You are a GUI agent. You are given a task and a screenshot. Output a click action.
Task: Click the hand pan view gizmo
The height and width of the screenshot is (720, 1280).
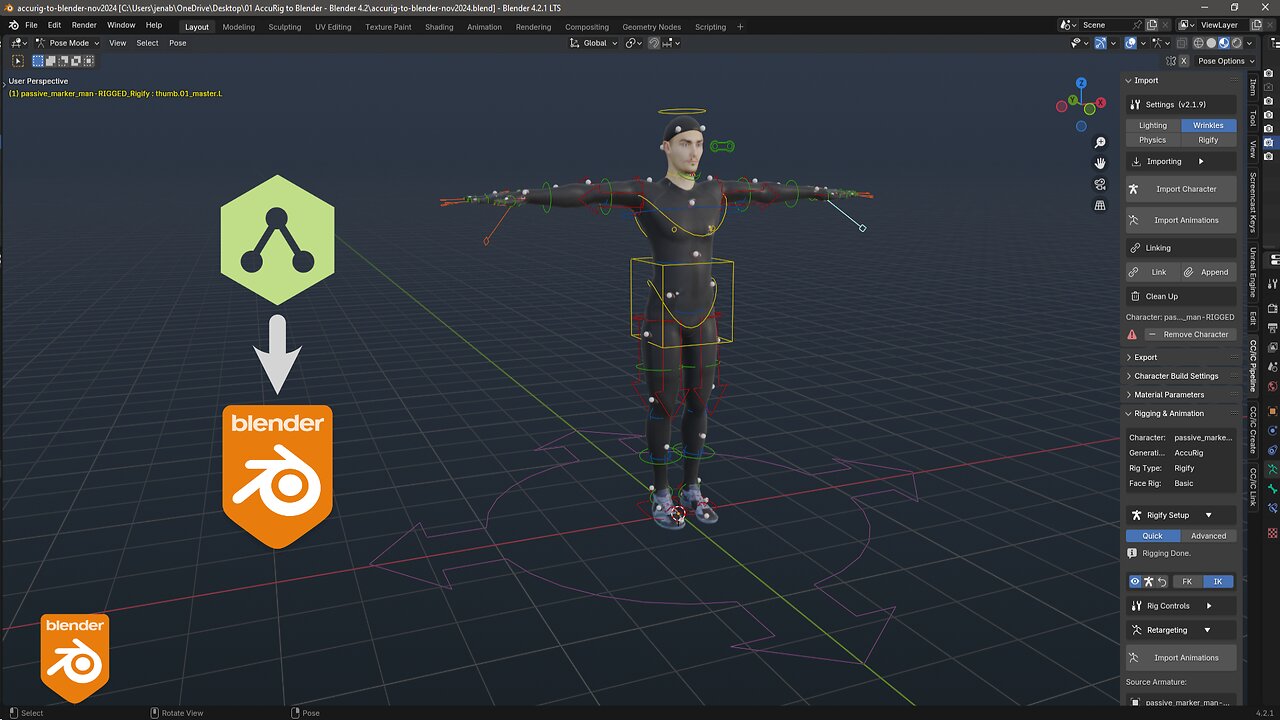coord(1100,163)
